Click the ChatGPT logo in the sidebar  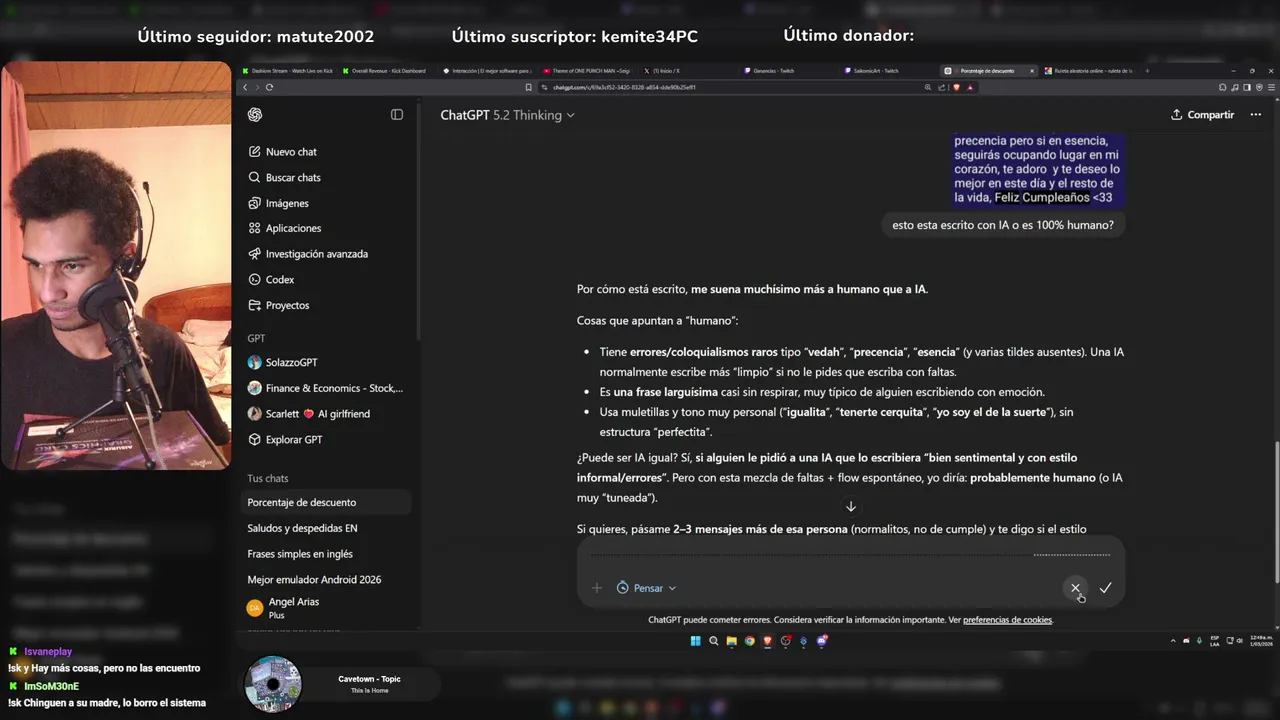[255, 115]
